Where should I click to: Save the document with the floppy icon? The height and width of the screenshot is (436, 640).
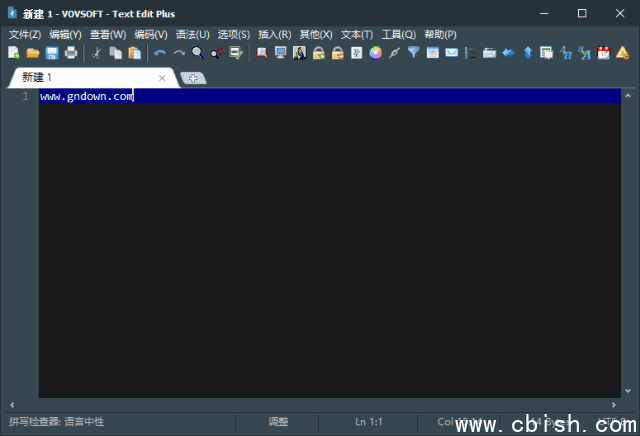pyautogui.click(x=51, y=53)
